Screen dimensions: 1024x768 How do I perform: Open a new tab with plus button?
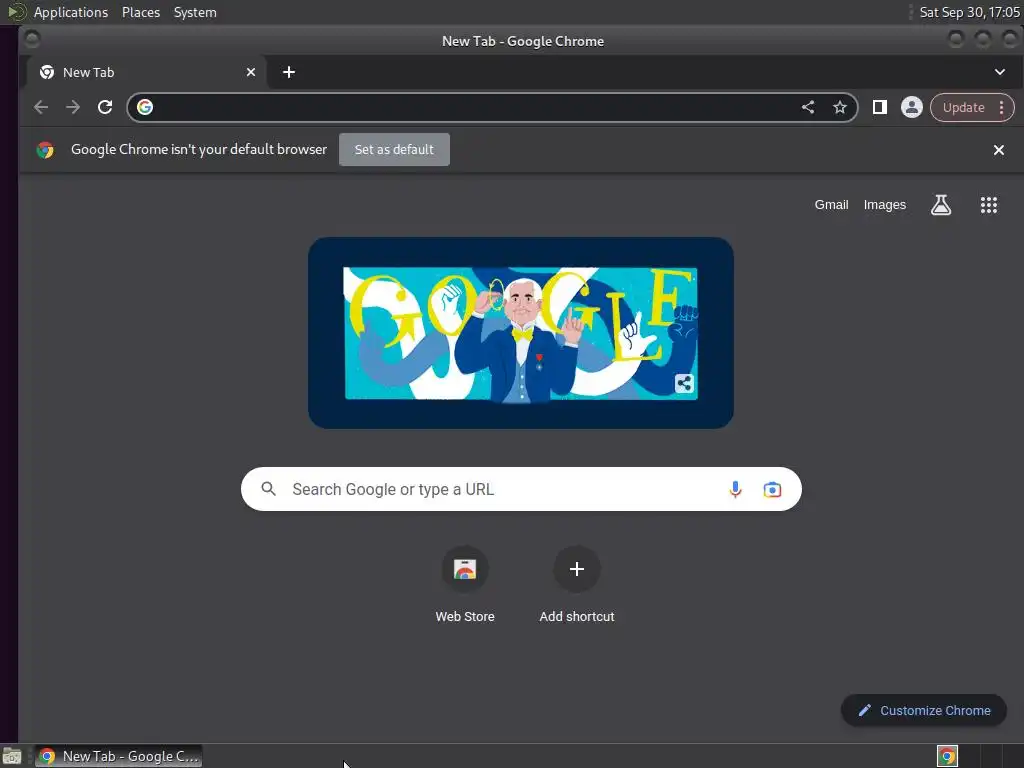tap(289, 72)
